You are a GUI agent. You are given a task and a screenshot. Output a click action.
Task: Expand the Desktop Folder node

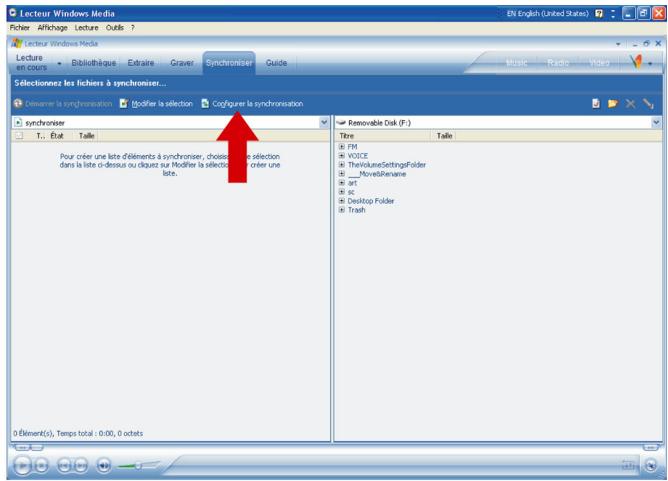[342, 201]
